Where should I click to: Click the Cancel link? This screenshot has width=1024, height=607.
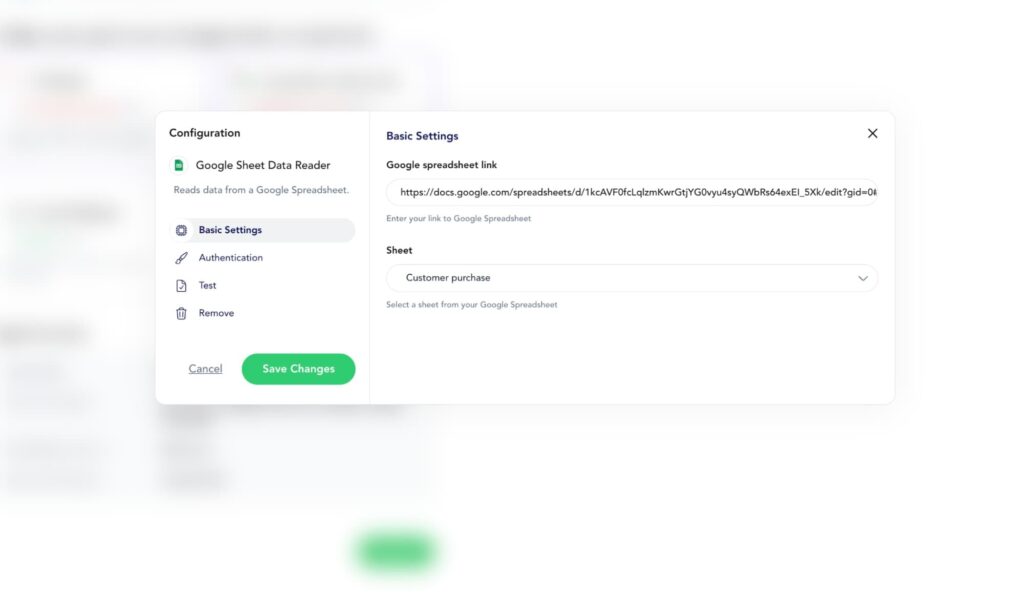click(x=205, y=368)
